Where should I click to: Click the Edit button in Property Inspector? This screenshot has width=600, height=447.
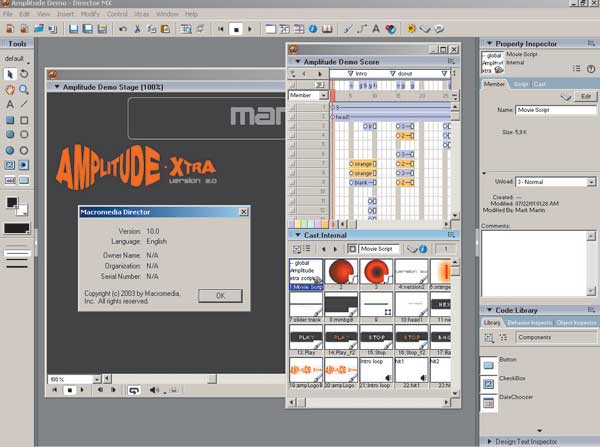click(x=585, y=96)
